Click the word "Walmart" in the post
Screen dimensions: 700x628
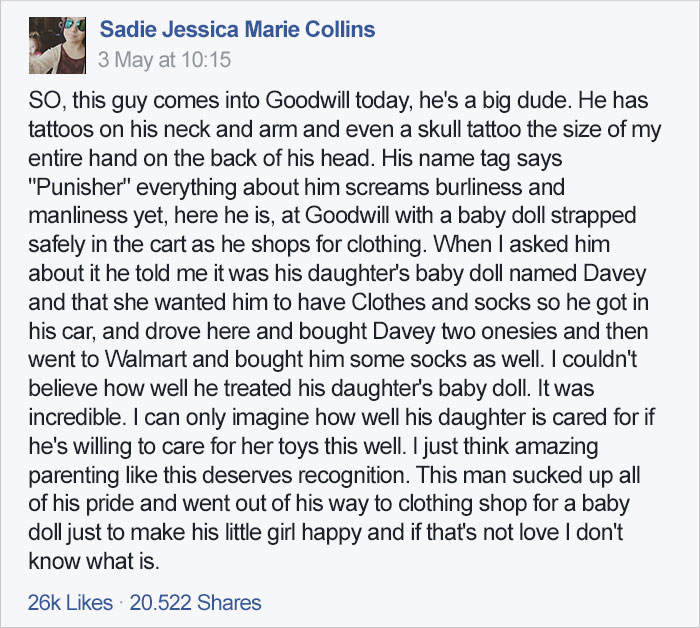click(x=146, y=359)
